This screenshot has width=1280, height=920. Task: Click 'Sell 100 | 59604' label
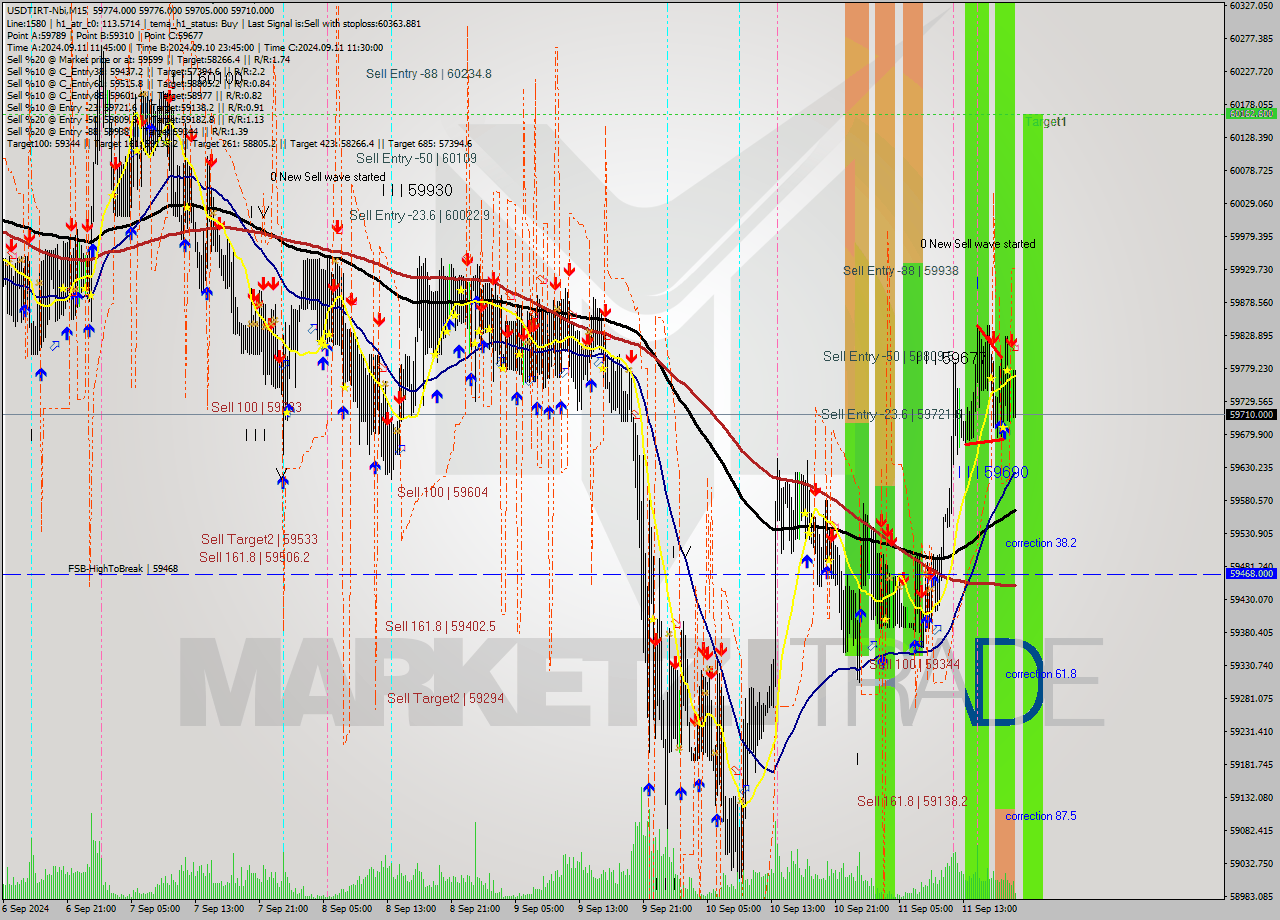(x=443, y=492)
